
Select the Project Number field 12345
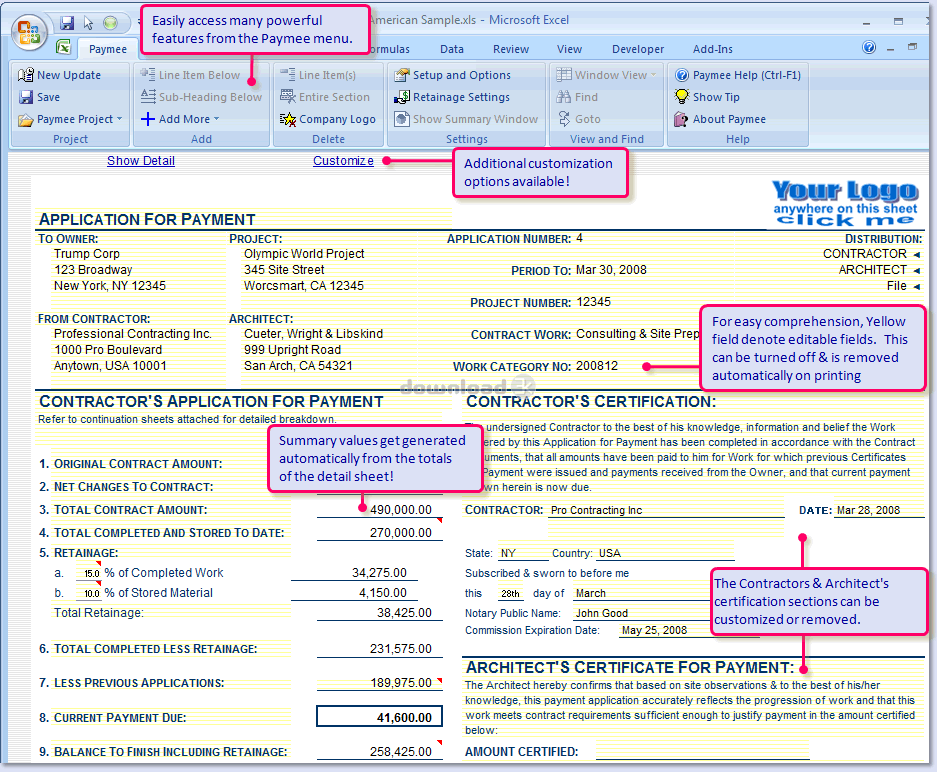click(593, 302)
